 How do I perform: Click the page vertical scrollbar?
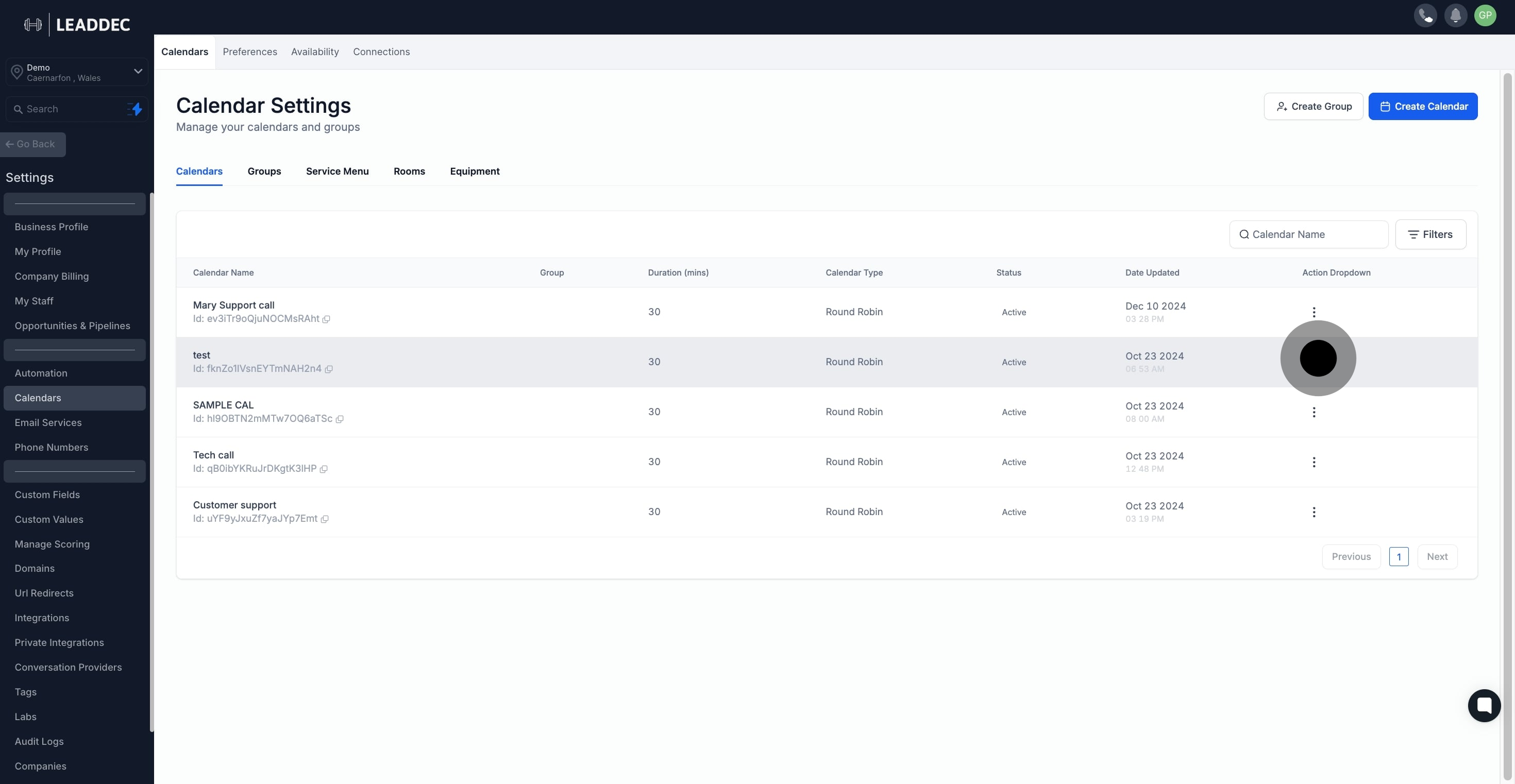(1507, 426)
